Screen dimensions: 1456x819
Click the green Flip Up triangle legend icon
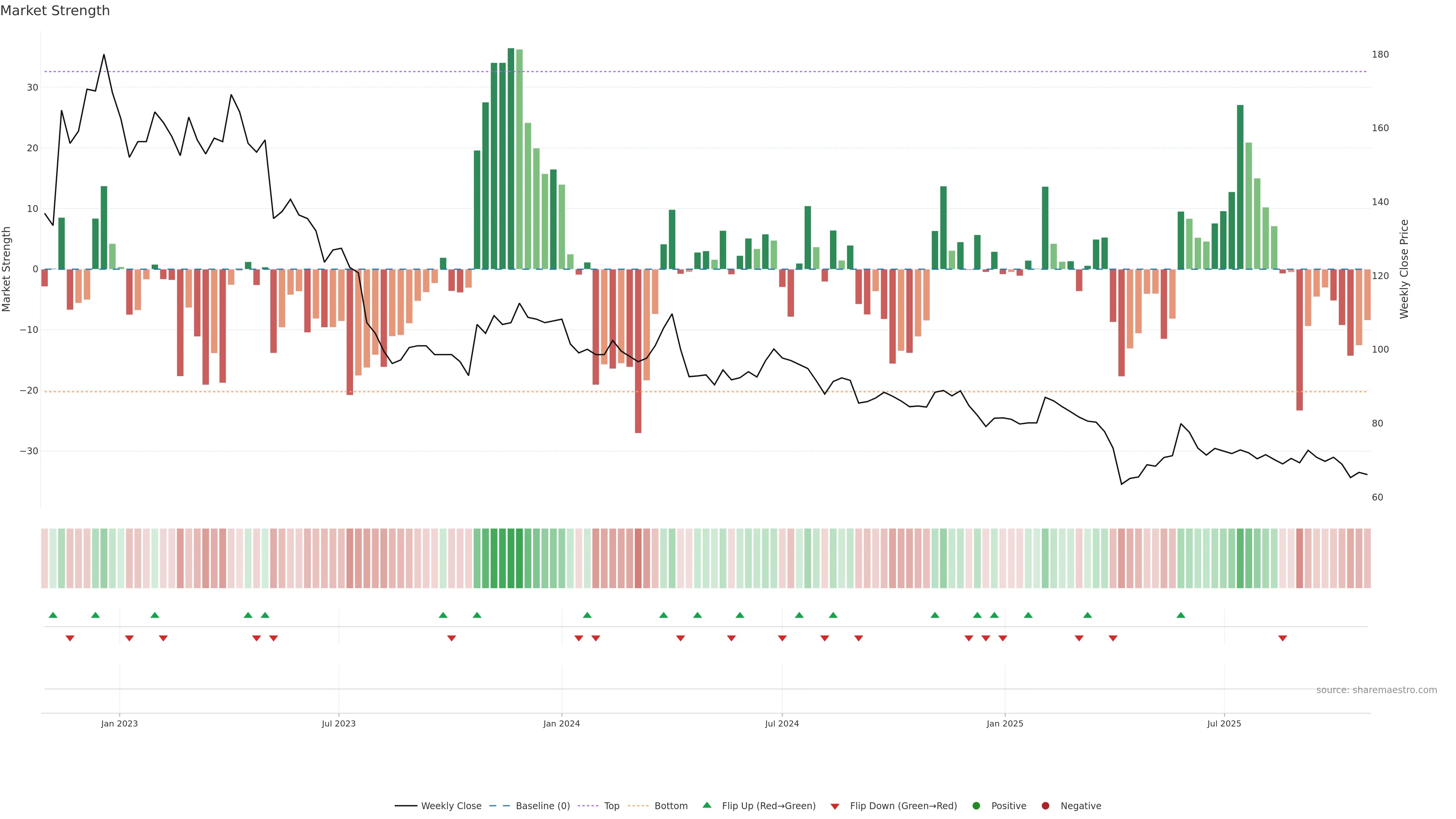pos(706,805)
